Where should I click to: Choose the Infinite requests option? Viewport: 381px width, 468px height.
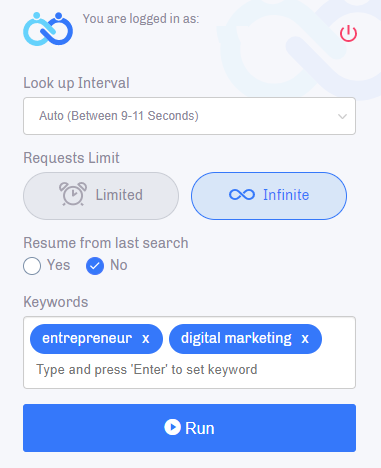pyautogui.click(x=269, y=196)
